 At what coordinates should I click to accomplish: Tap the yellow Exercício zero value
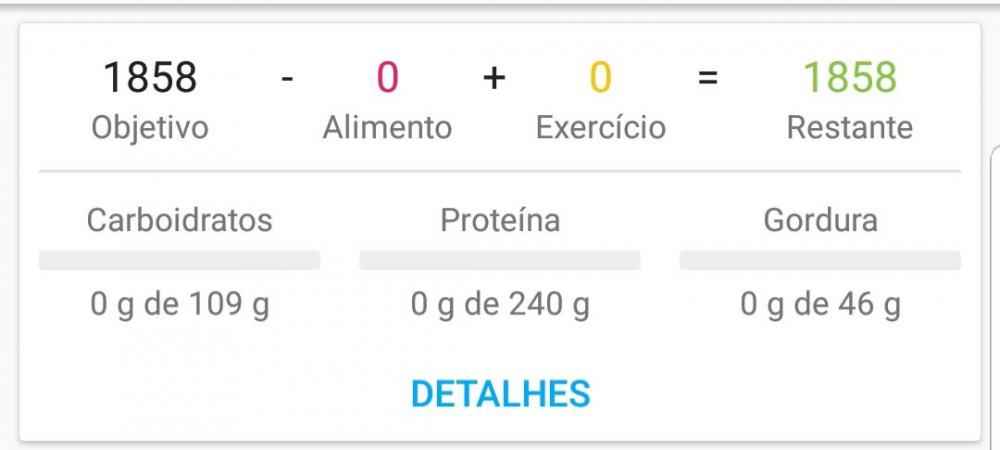point(600,78)
